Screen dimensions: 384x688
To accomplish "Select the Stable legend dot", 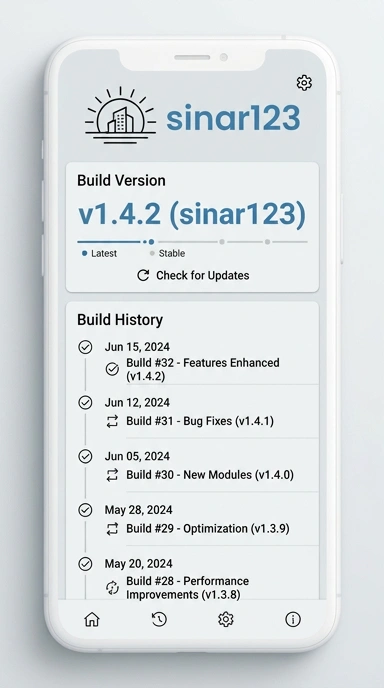I will coord(152,253).
